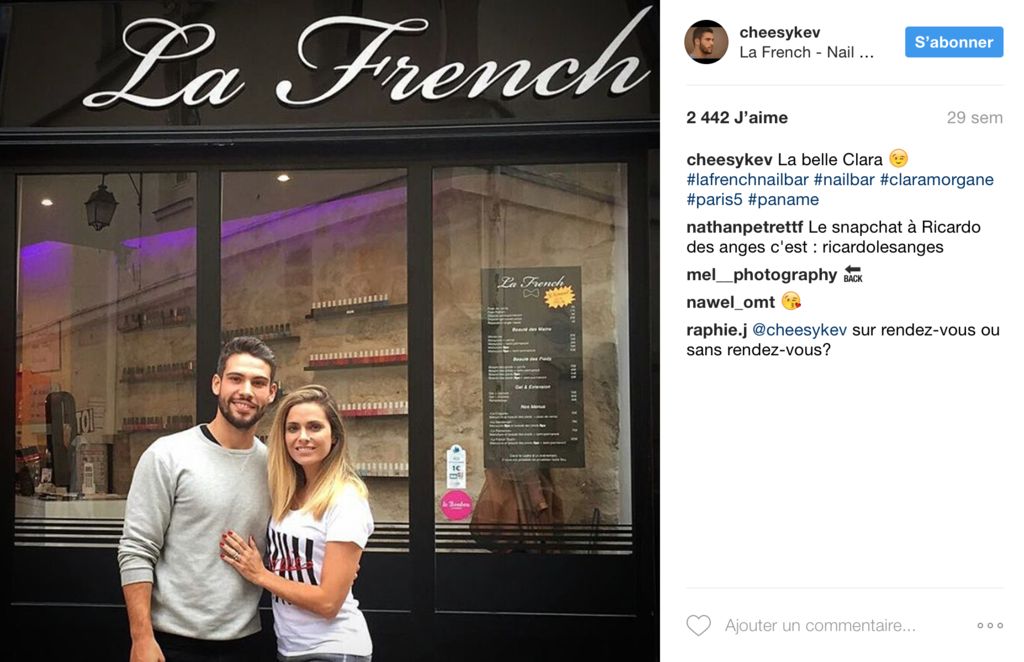Open the #claramorgane hashtag
This screenshot has width=1024, height=662.
pyautogui.click(x=936, y=180)
